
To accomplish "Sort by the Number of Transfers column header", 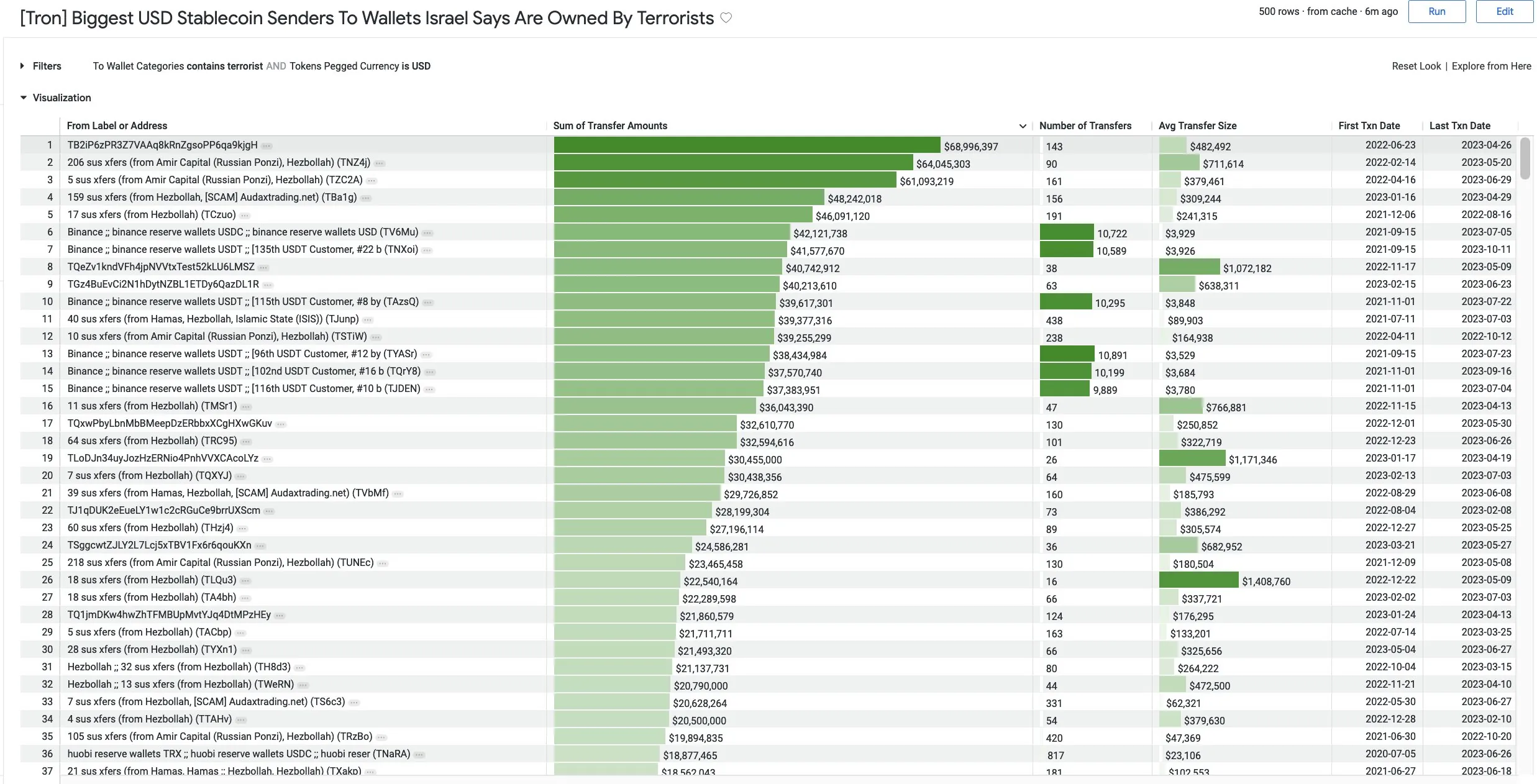I will (1085, 125).
